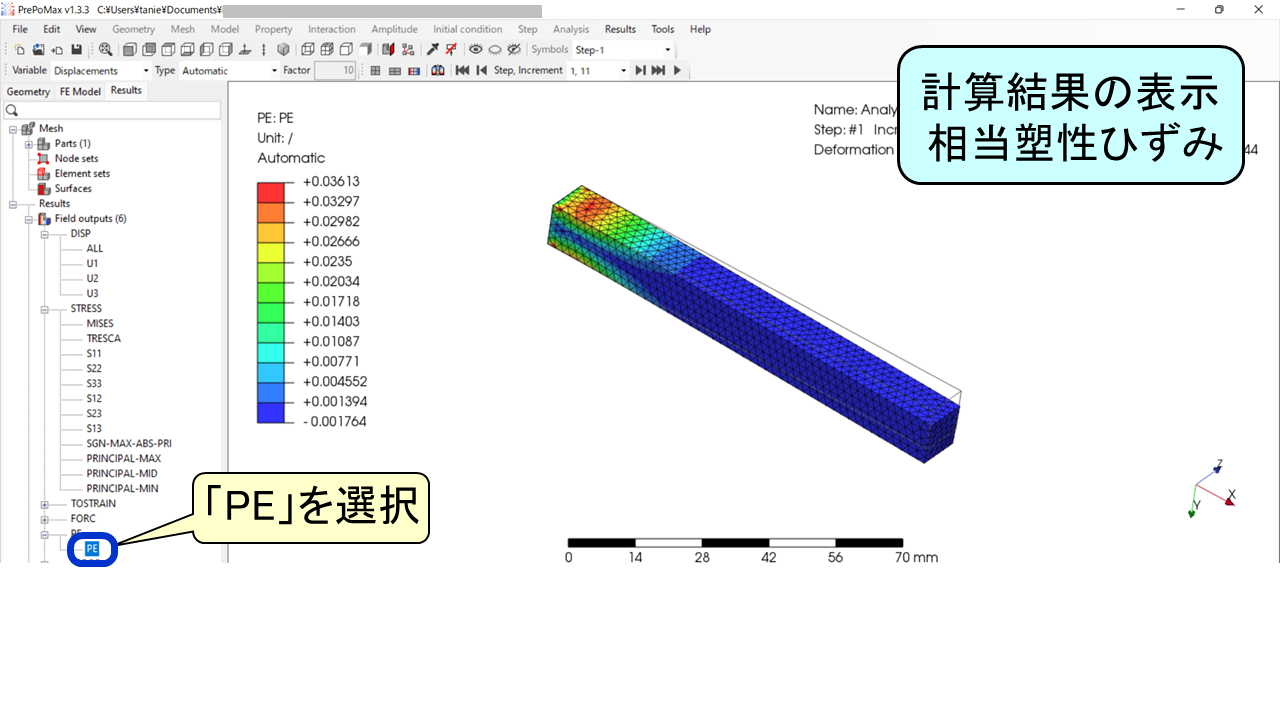Expand the FORC tree node
Viewport: 1280px width, 720px height.
click(45, 519)
